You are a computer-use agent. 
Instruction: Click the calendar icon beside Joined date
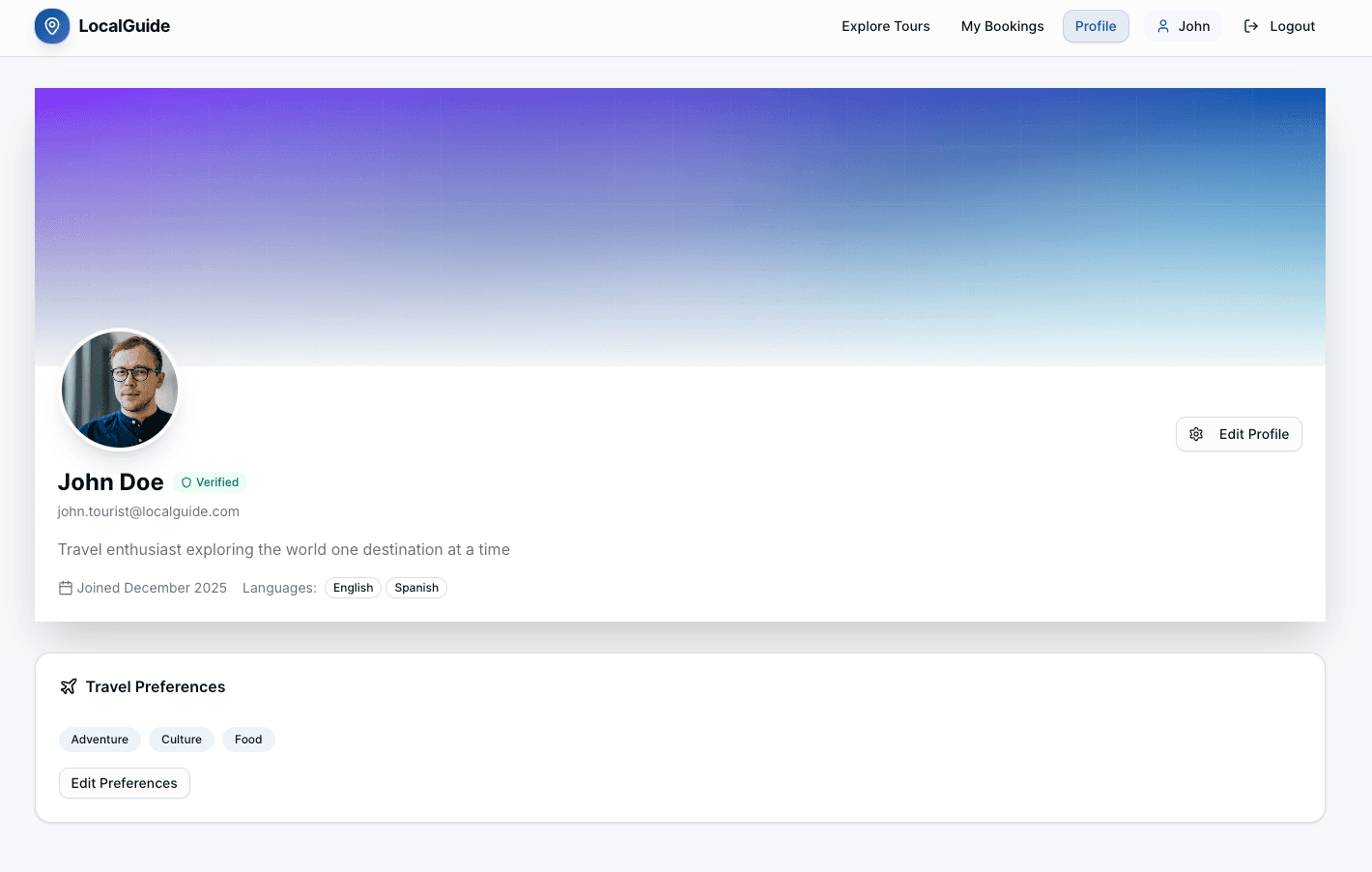click(x=66, y=588)
